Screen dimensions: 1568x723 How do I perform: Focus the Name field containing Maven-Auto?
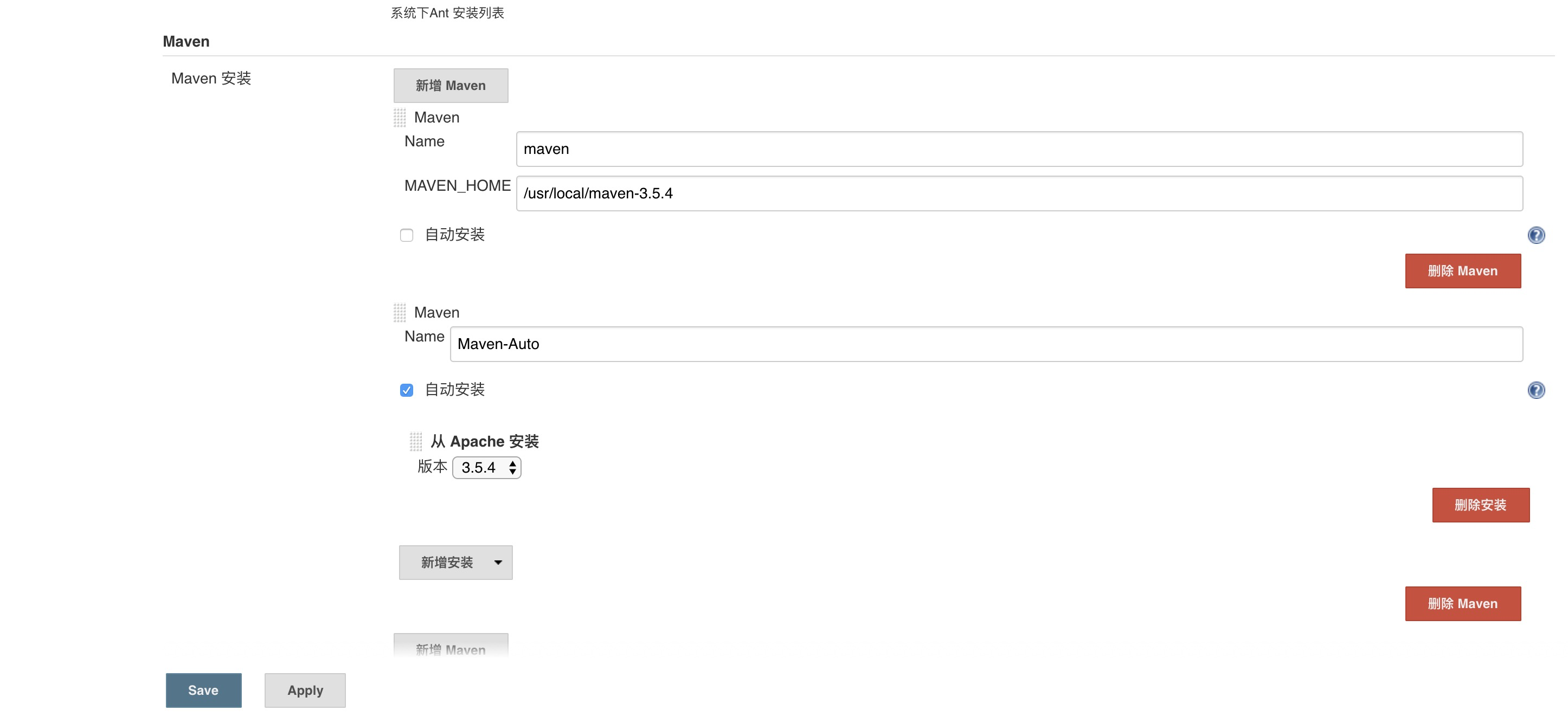click(986, 344)
